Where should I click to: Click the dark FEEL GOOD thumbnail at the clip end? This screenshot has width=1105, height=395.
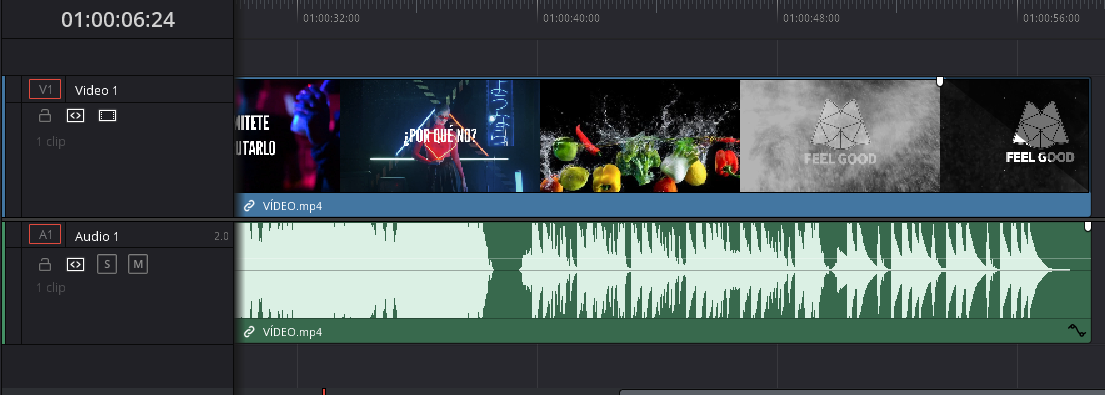pyautogui.click(x=1015, y=135)
